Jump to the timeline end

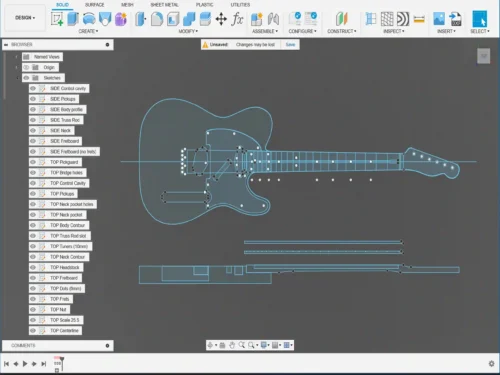click(x=44, y=364)
